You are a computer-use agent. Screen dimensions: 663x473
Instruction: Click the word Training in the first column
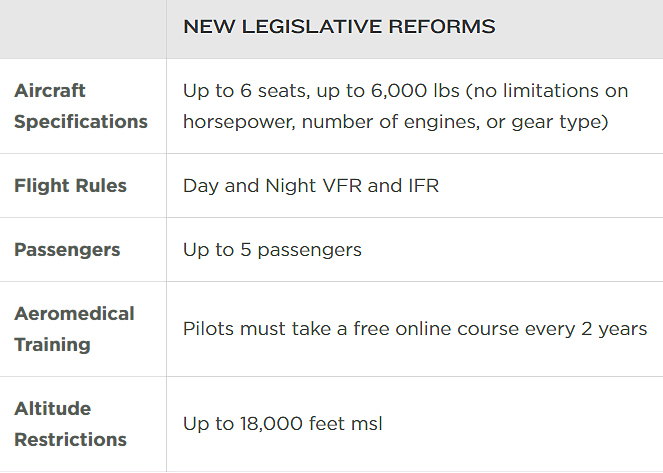pyautogui.click(x=52, y=344)
